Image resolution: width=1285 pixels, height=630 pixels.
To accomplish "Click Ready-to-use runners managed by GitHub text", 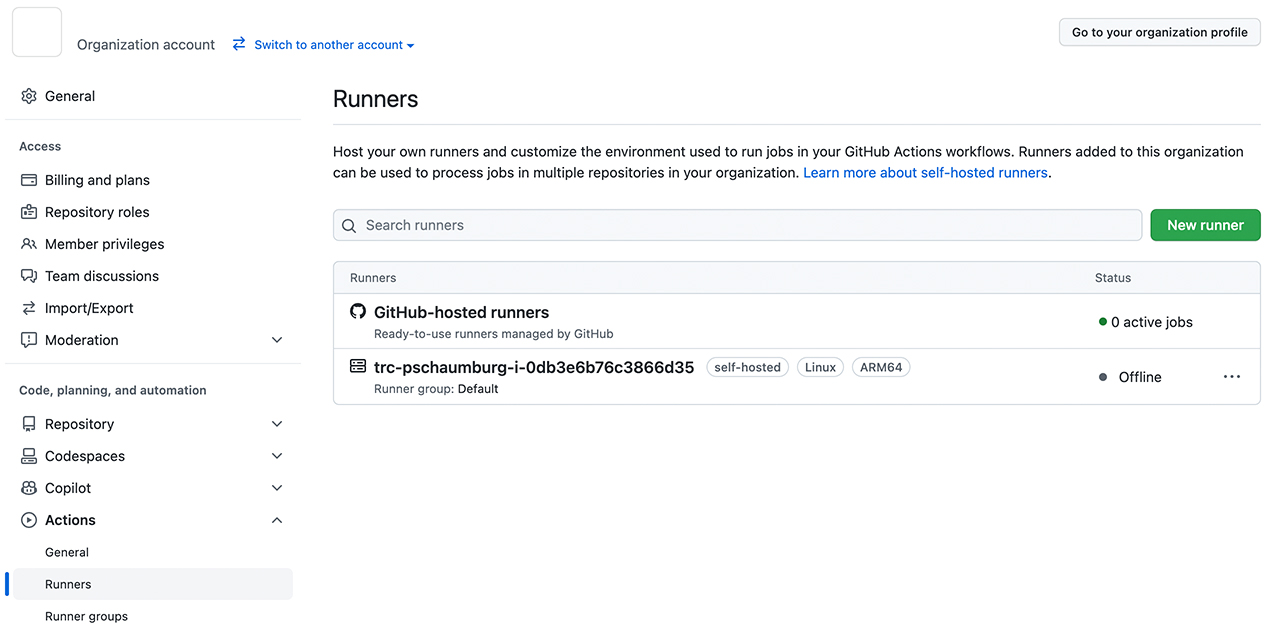I will pyautogui.click(x=494, y=334).
